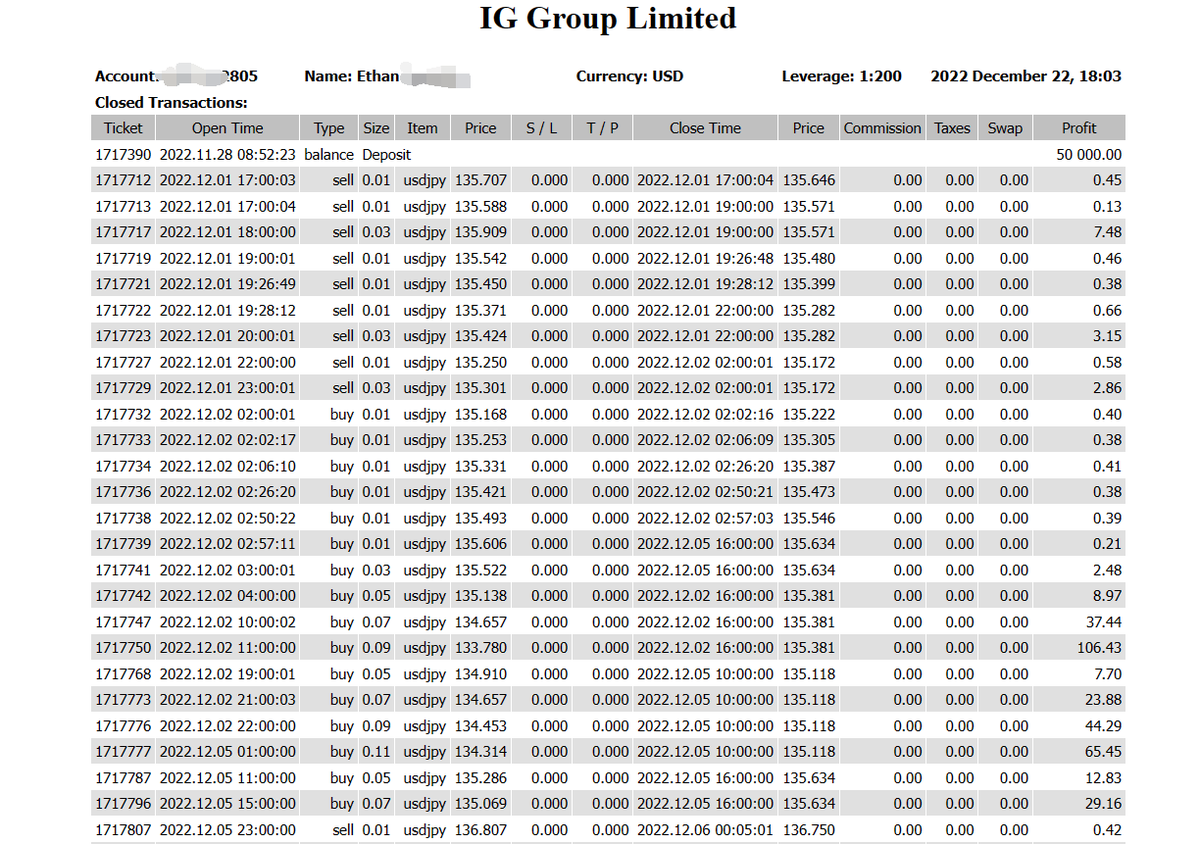The height and width of the screenshot is (844, 1200).
Task: Click close price 135.473
Action: click(x=809, y=492)
